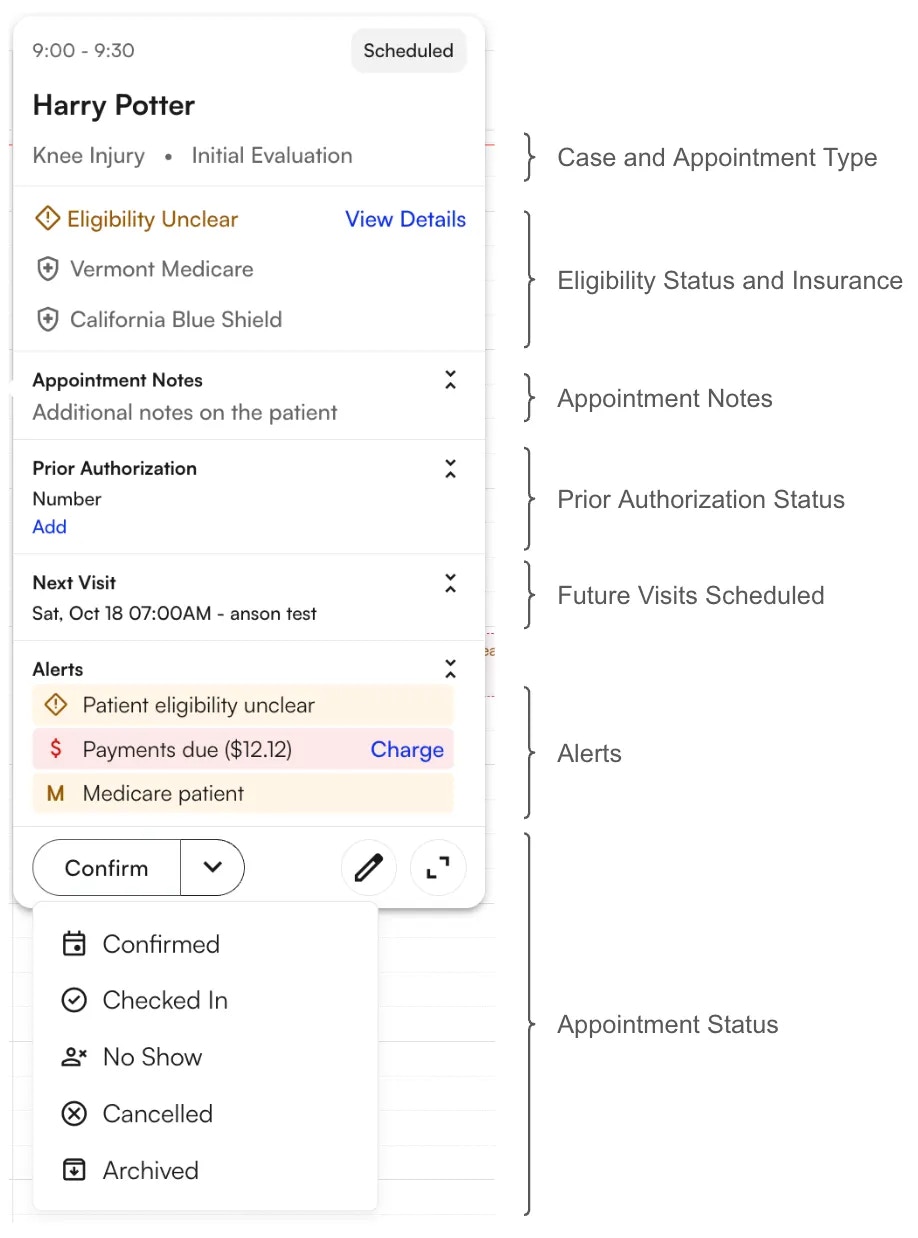Collapse the Alerts section

(x=450, y=669)
